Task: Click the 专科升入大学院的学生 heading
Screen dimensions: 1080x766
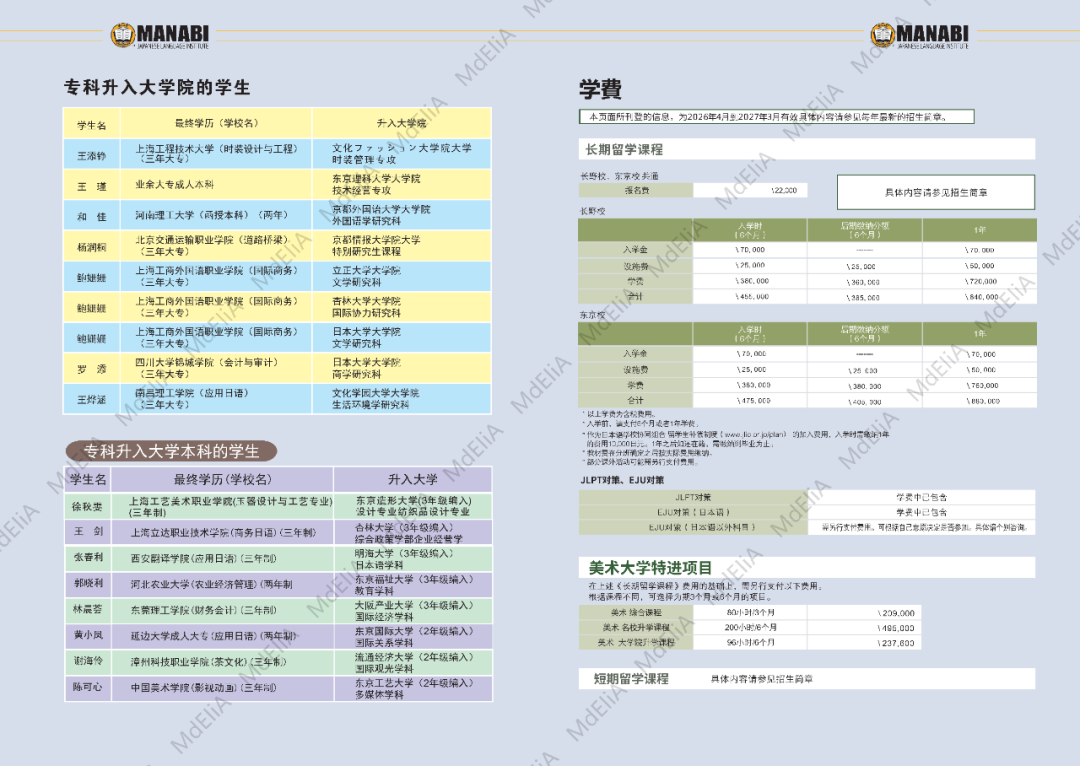Action: click(x=157, y=87)
